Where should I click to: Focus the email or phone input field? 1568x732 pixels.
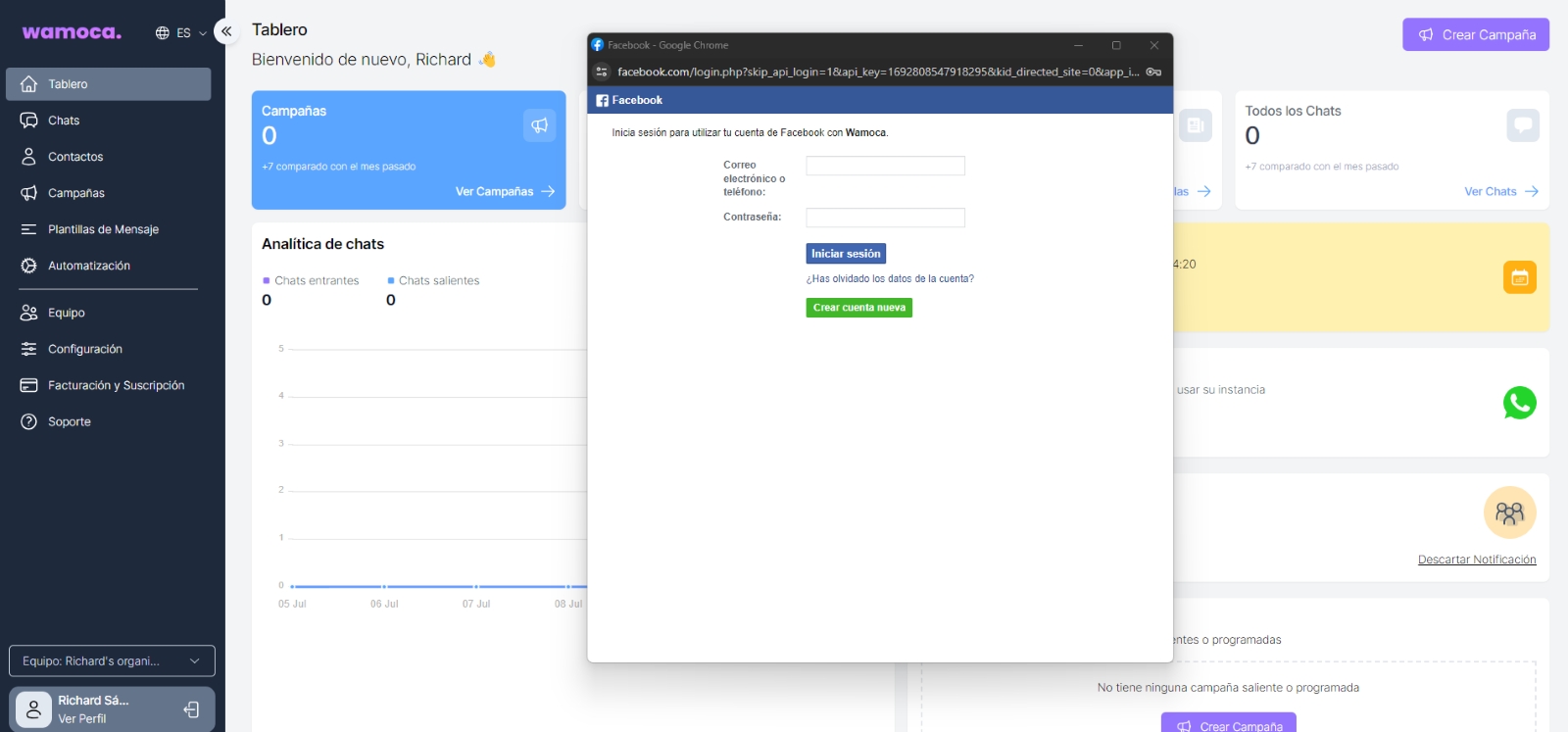tap(885, 166)
